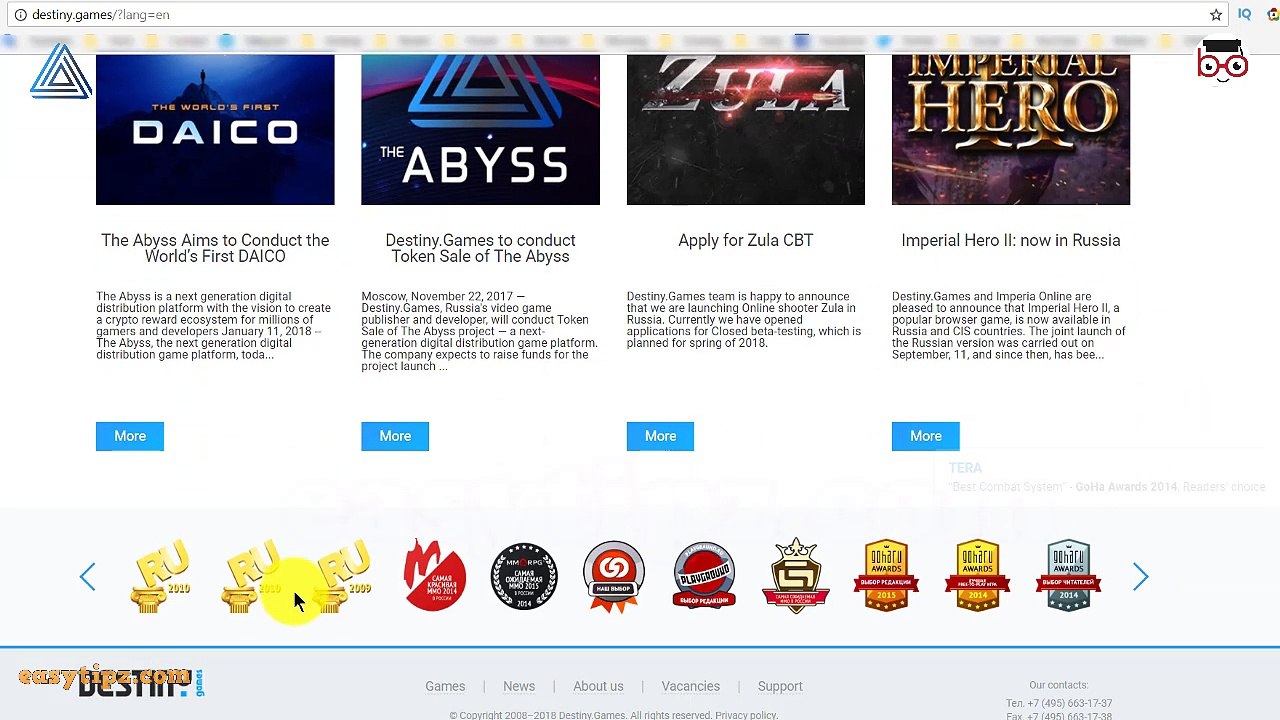Select the red 'MMO 2014' award badge
This screenshot has width=1280, height=720.
pos(434,576)
